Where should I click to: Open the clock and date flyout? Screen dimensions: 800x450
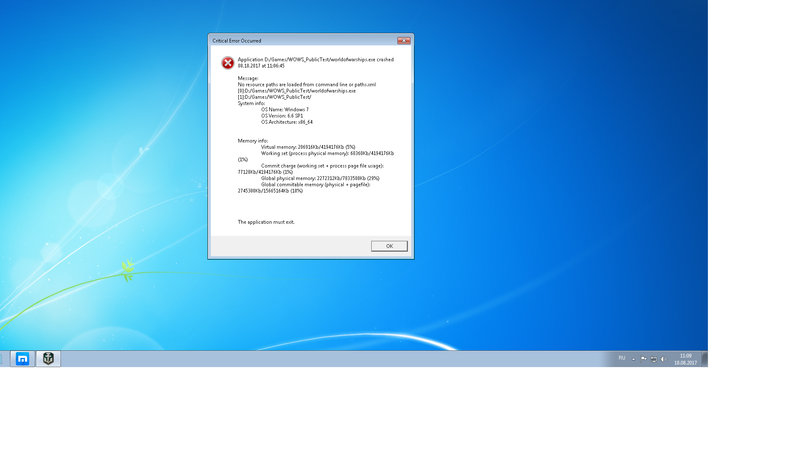click(685, 359)
